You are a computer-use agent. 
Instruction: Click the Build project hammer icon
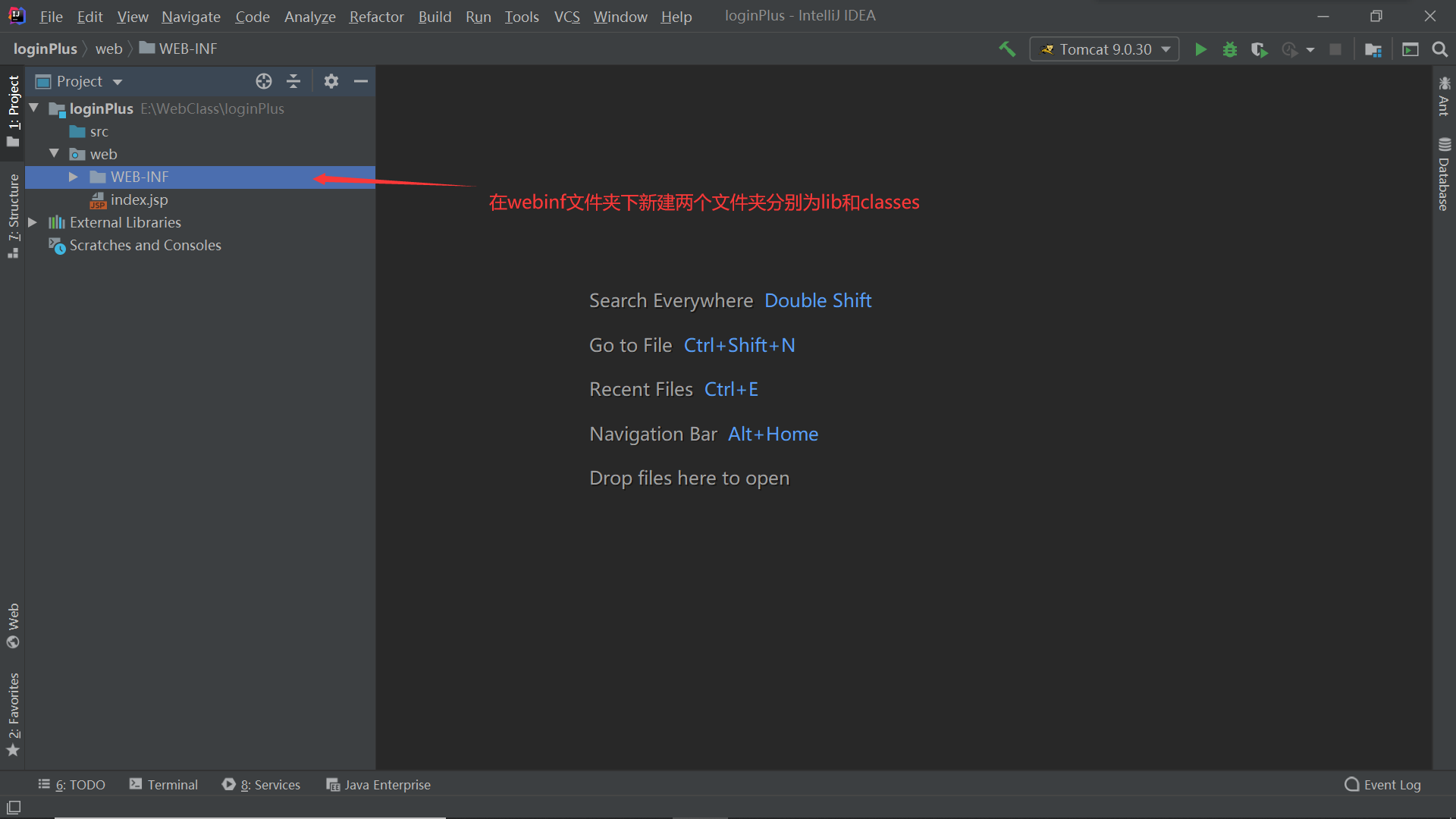[x=1007, y=49]
